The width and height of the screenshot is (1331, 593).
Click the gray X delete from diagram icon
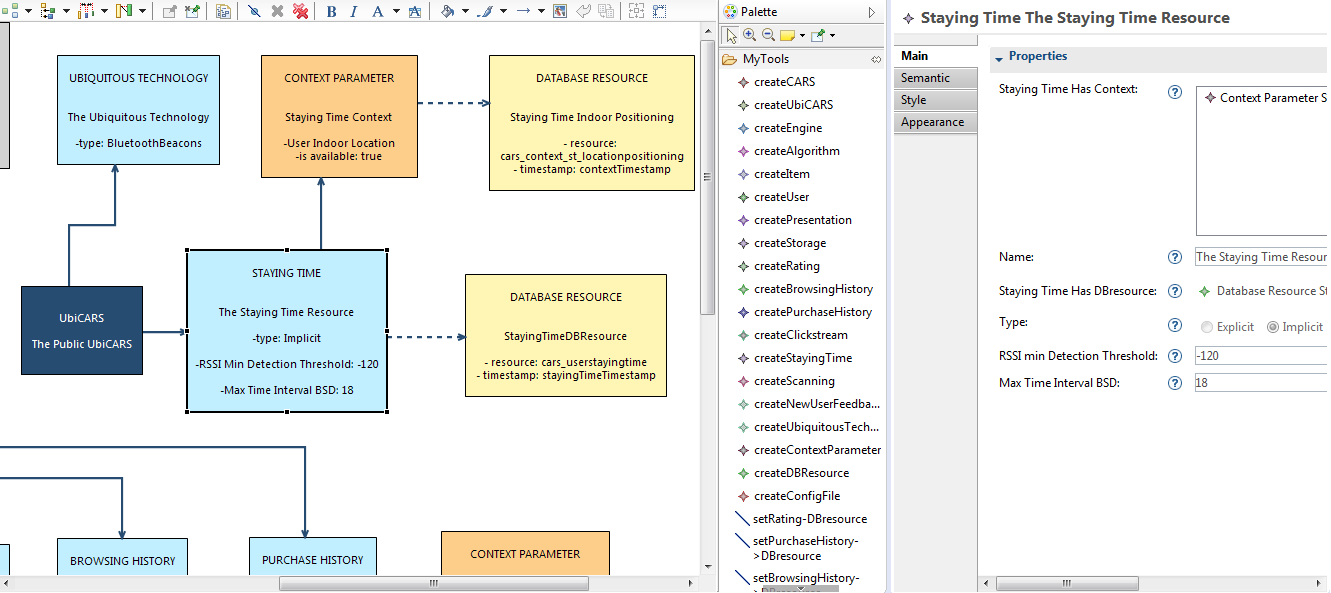tap(277, 11)
